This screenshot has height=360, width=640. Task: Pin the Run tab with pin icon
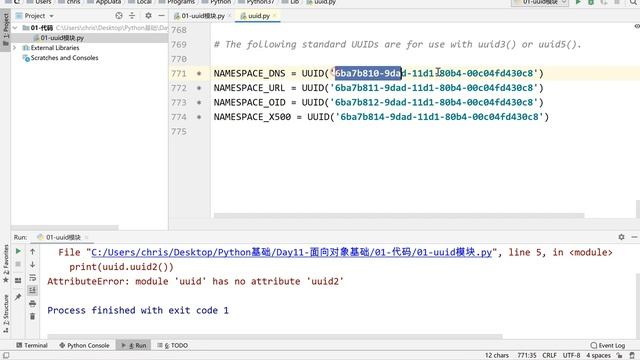[18, 297]
